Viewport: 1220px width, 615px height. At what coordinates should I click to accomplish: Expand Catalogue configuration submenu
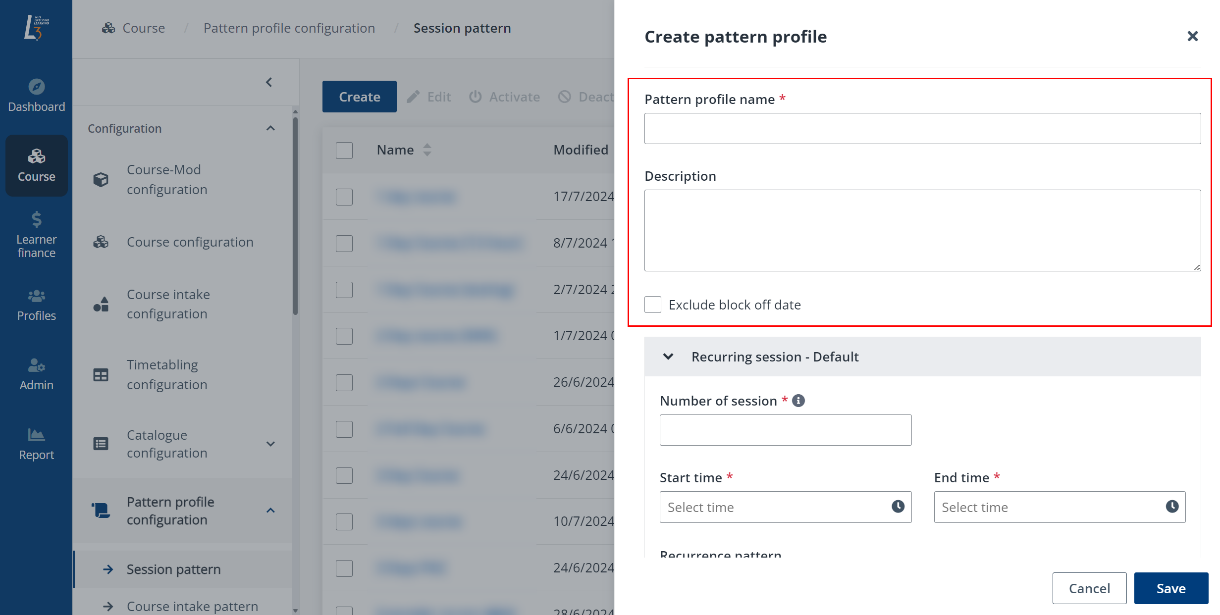(x=270, y=444)
